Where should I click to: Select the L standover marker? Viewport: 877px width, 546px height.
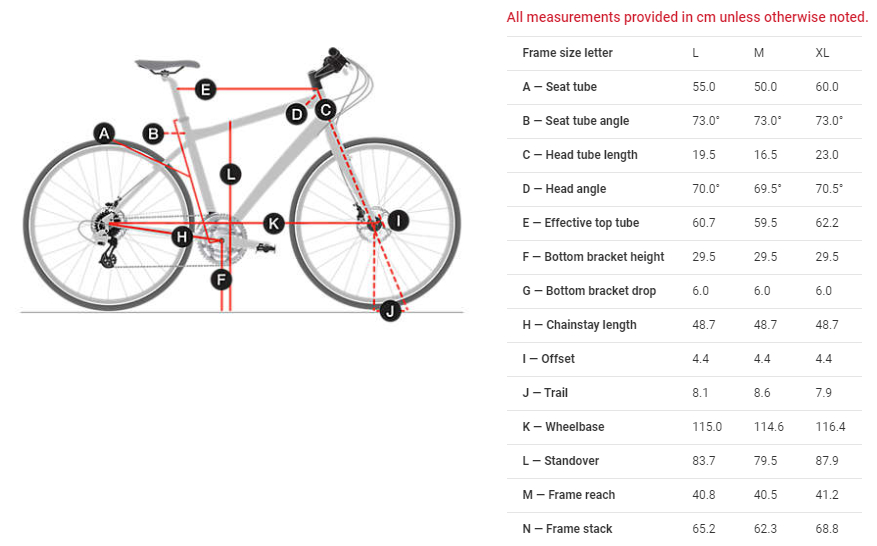231,174
